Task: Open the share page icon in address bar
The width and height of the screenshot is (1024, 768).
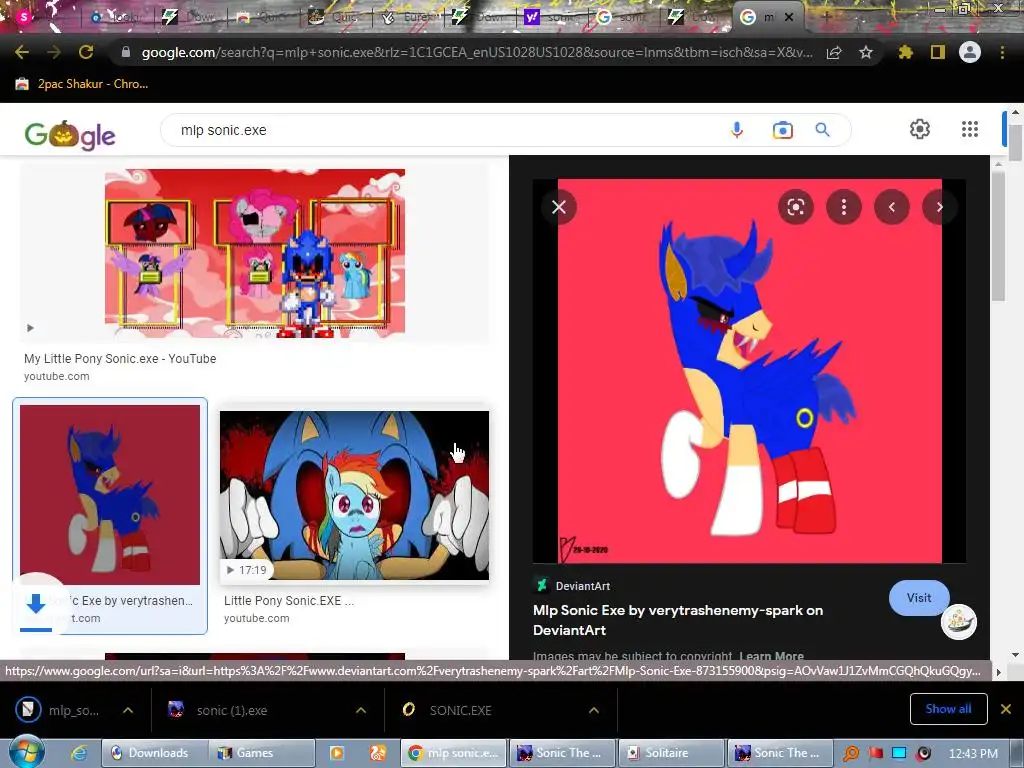Action: pos(834,53)
